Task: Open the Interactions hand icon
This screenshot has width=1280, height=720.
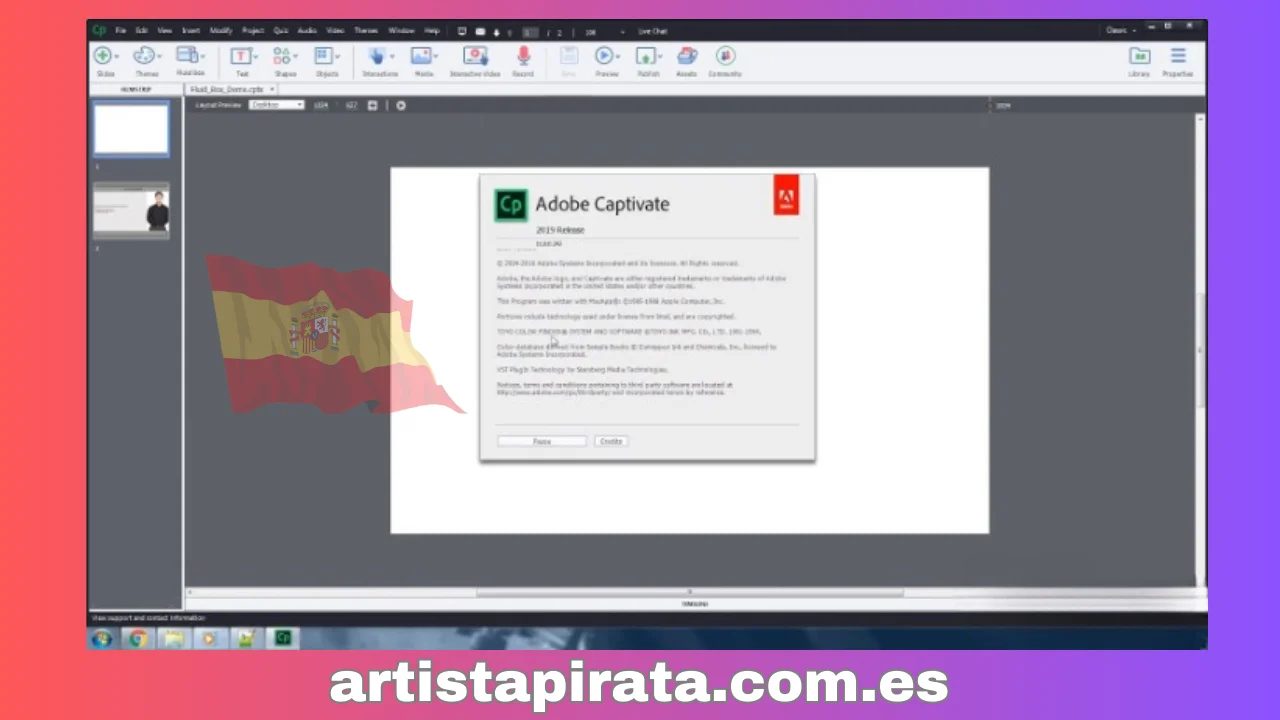Action: click(377, 56)
